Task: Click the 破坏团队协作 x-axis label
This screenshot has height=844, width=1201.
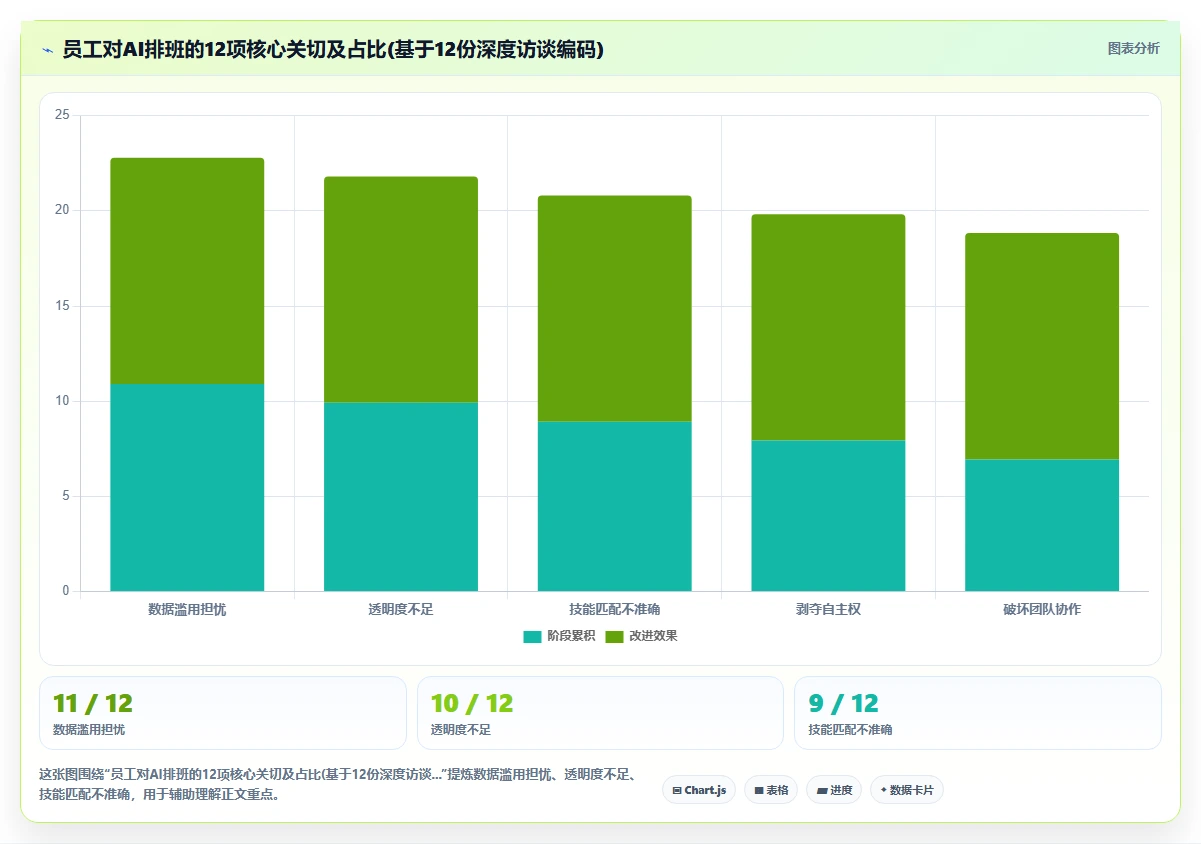Action: pos(1042,609)
